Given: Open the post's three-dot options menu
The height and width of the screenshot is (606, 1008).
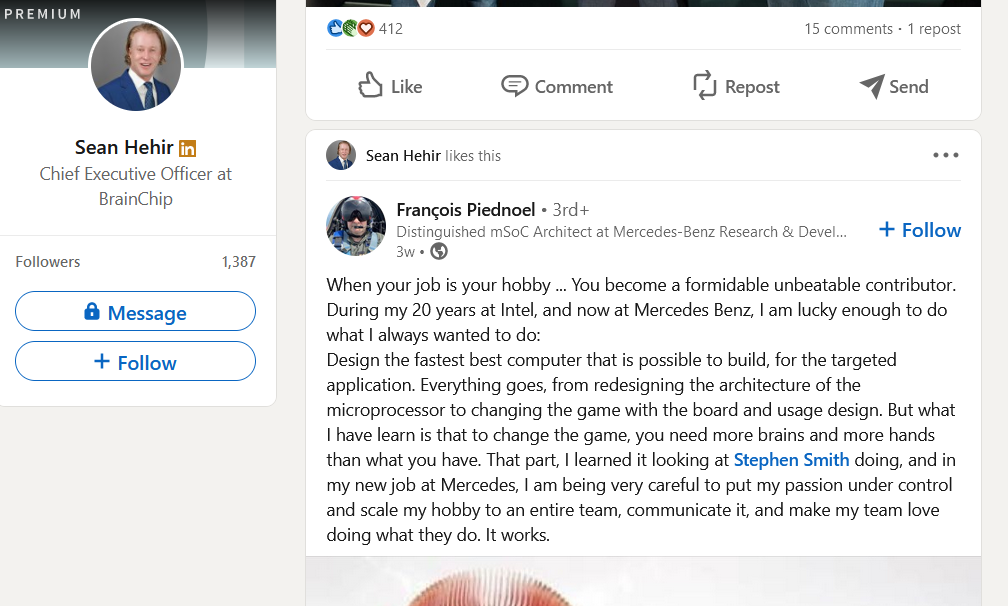Looking at the screenshot, I should click(x=945, y=155).
